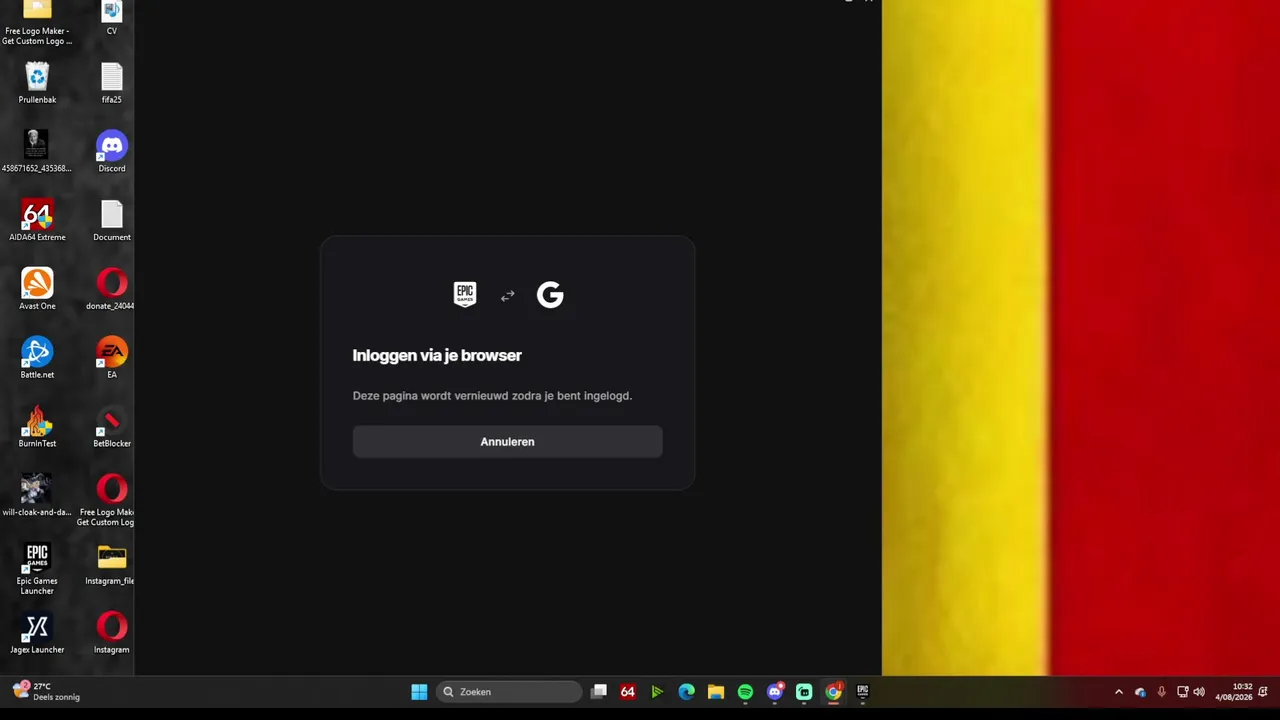Open AIDA64 from the taskbar

click(x=628, y=692)
